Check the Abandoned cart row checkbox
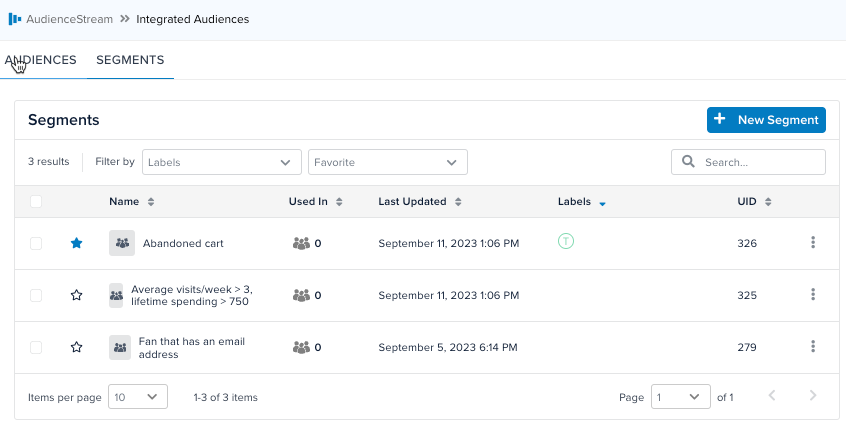 [36, 243]
